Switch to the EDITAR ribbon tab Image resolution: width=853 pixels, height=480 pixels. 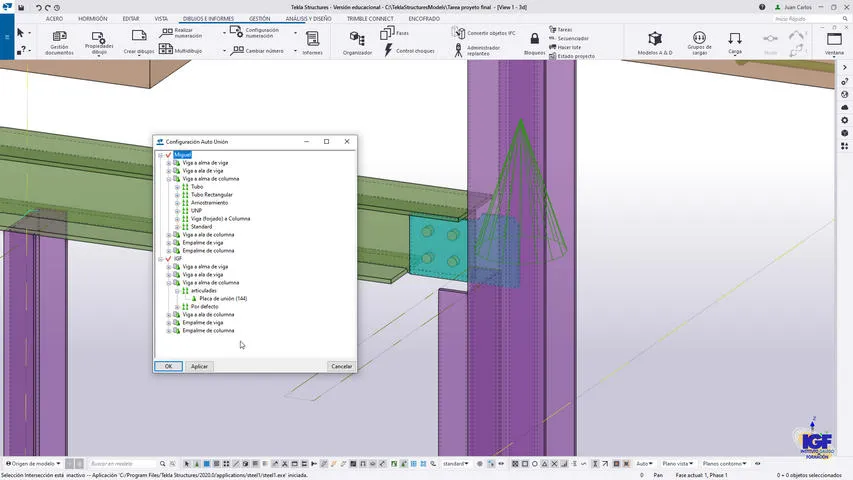[x=131, y=19]
